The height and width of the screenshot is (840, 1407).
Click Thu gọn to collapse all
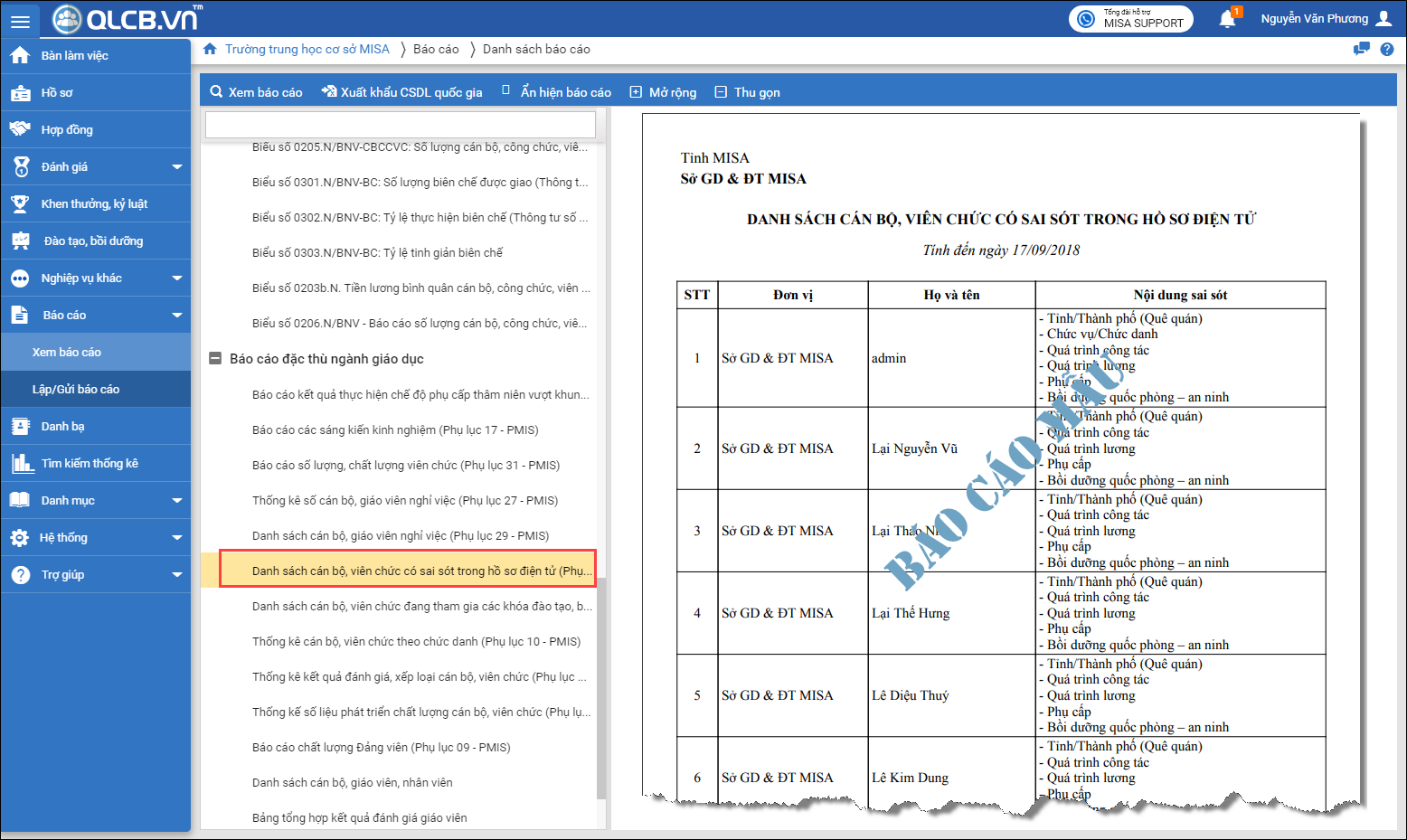pos(747,92)
